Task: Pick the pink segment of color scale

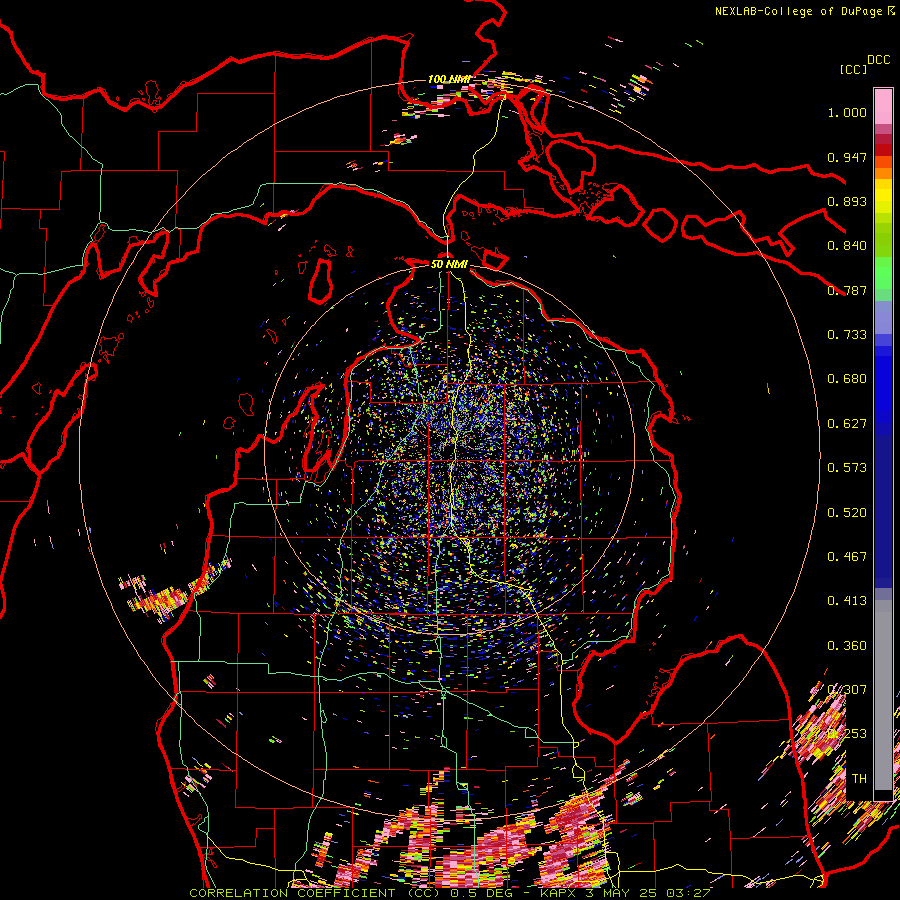Action: [883, 106]
